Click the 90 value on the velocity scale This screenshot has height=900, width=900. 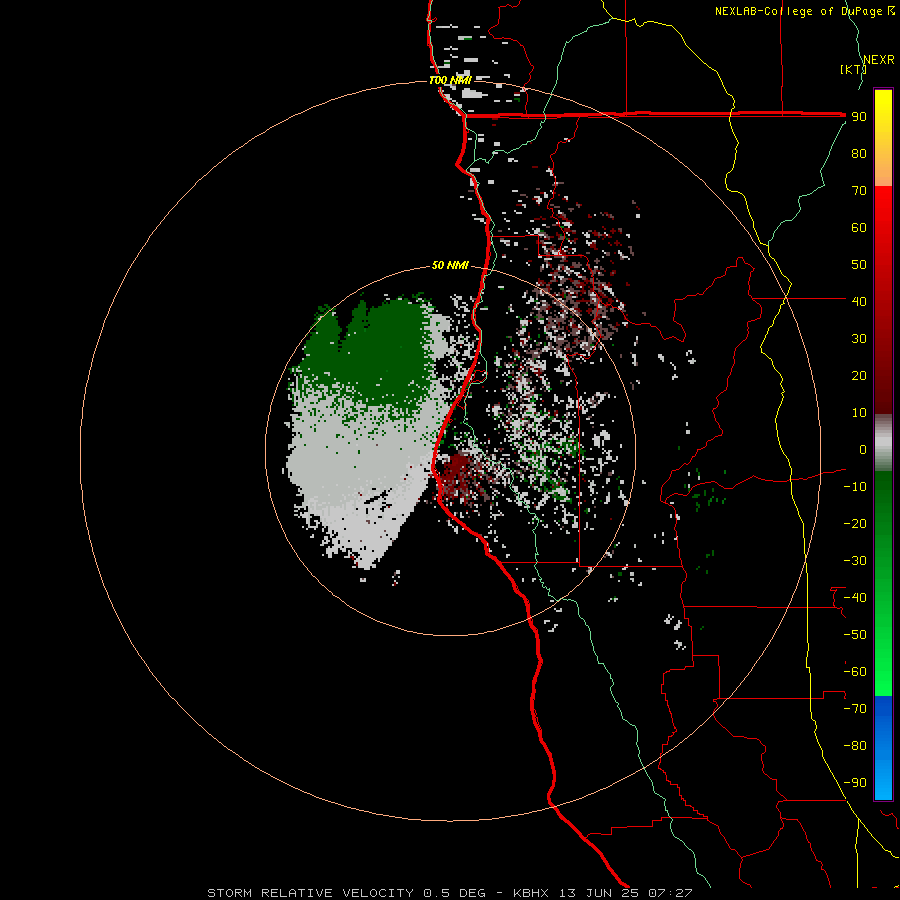(x=859, y=117)
